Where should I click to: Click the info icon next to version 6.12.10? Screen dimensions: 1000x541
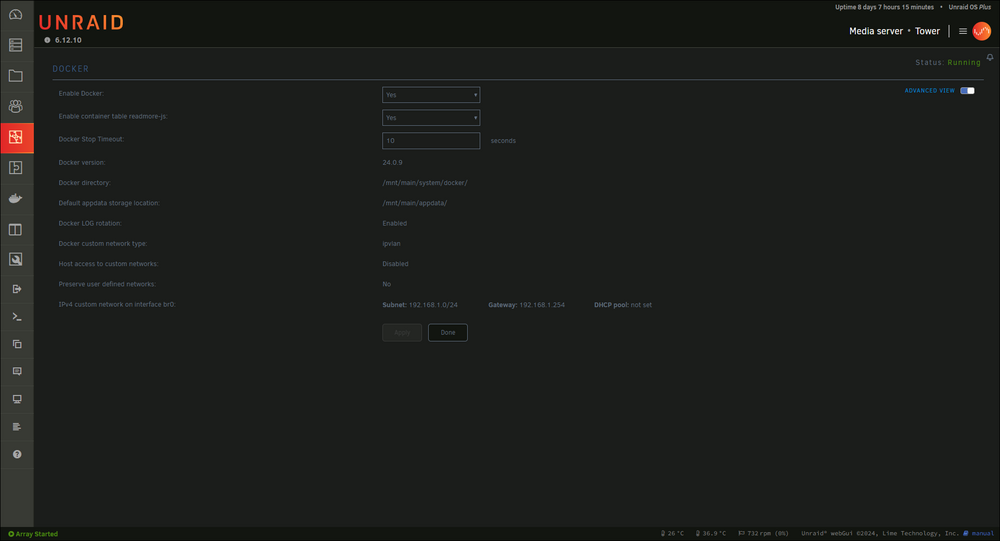tap(47, 40)
